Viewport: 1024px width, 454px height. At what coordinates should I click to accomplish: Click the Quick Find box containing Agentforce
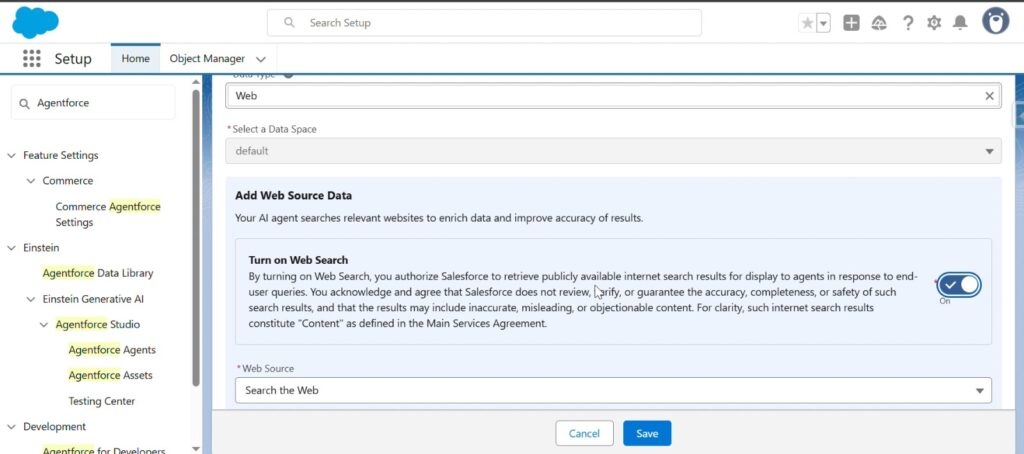(93, 103)
